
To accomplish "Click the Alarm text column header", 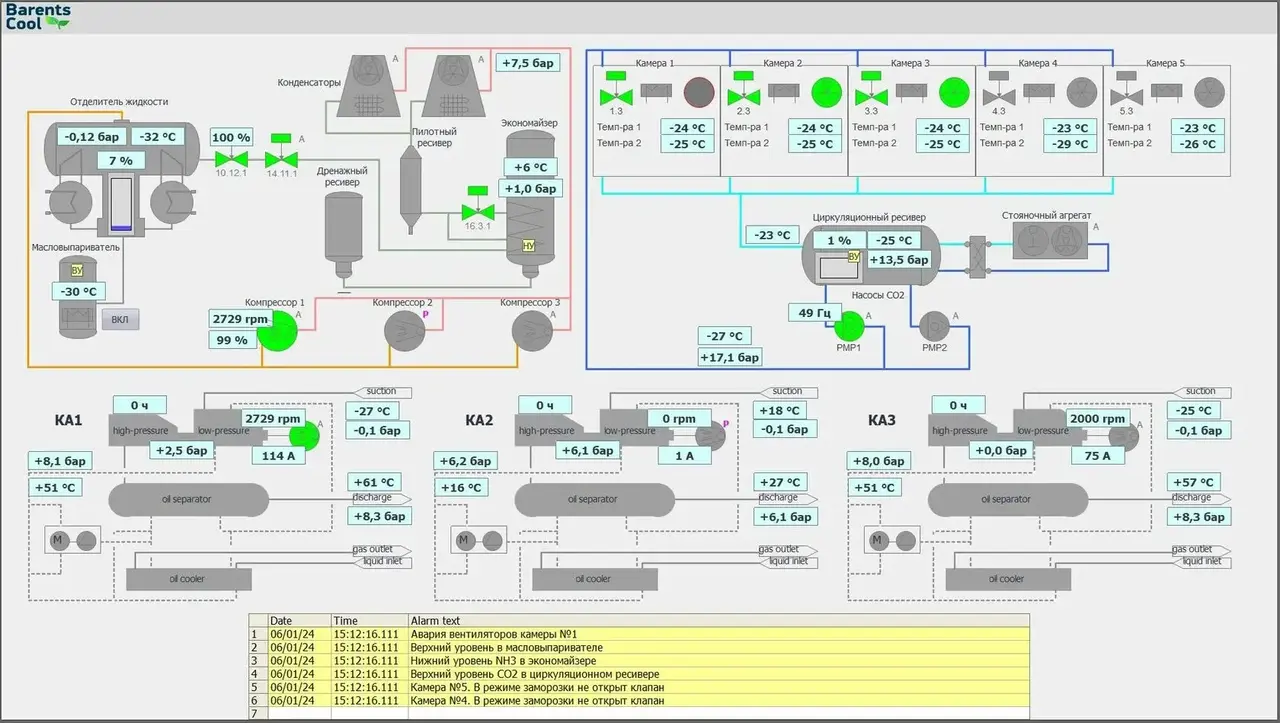I will pyautogui.click(x=718, y=620).
